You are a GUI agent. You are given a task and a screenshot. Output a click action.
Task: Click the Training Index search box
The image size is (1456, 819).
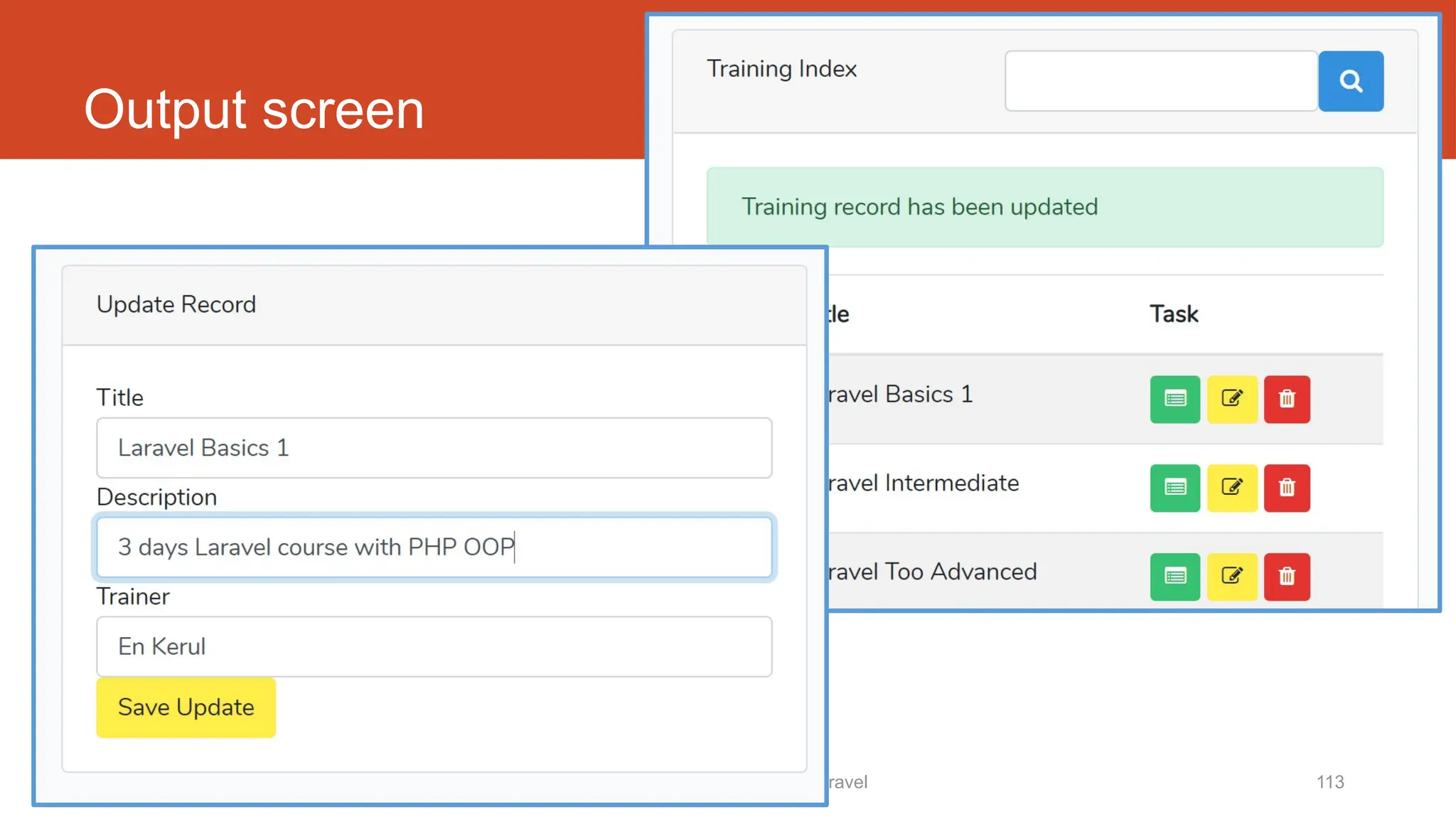[x=1161, y=81]
